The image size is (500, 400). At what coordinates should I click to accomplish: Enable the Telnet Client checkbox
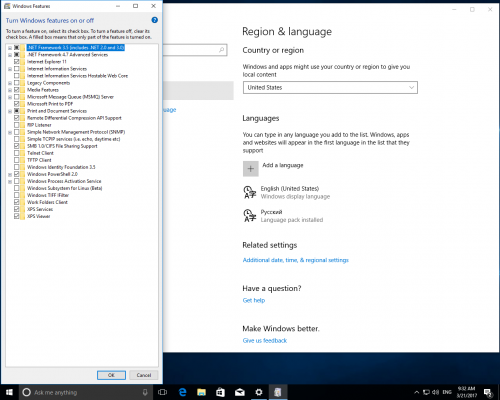pos(16,153)
